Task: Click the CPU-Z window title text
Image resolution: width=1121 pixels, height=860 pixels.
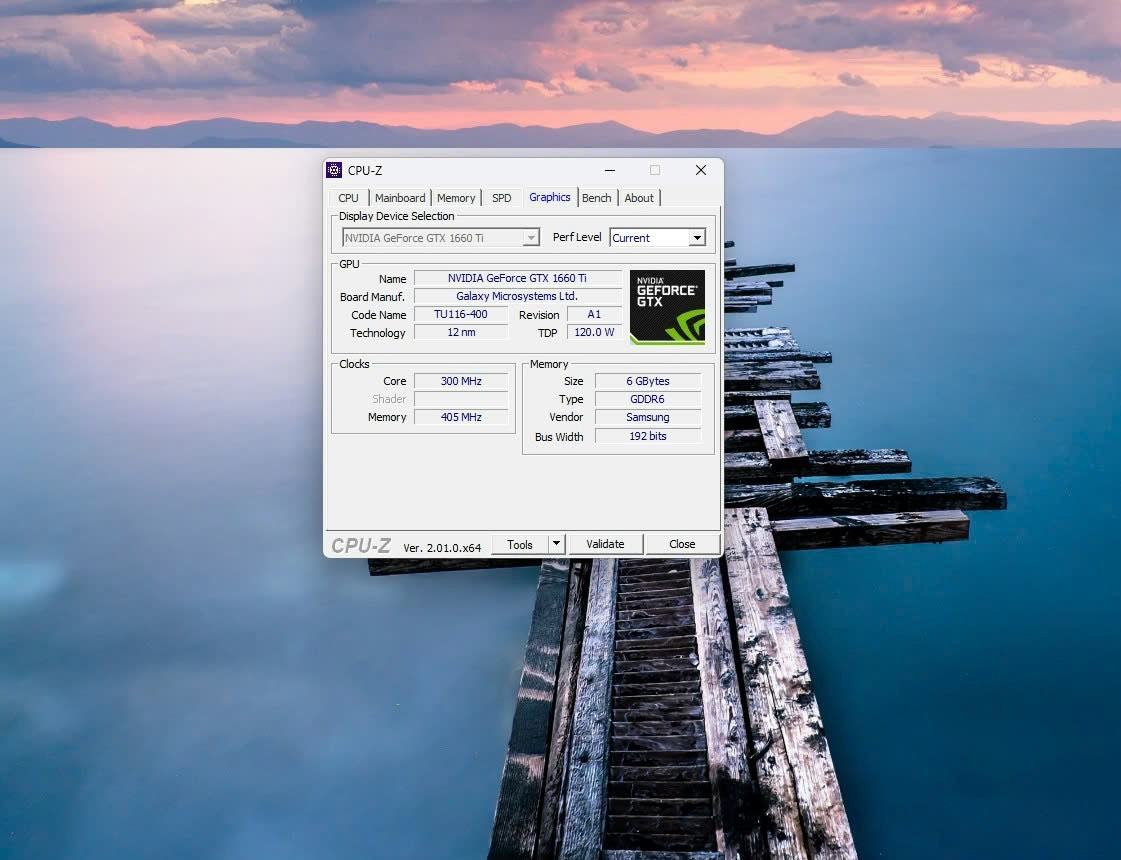Action: [365, 170]
